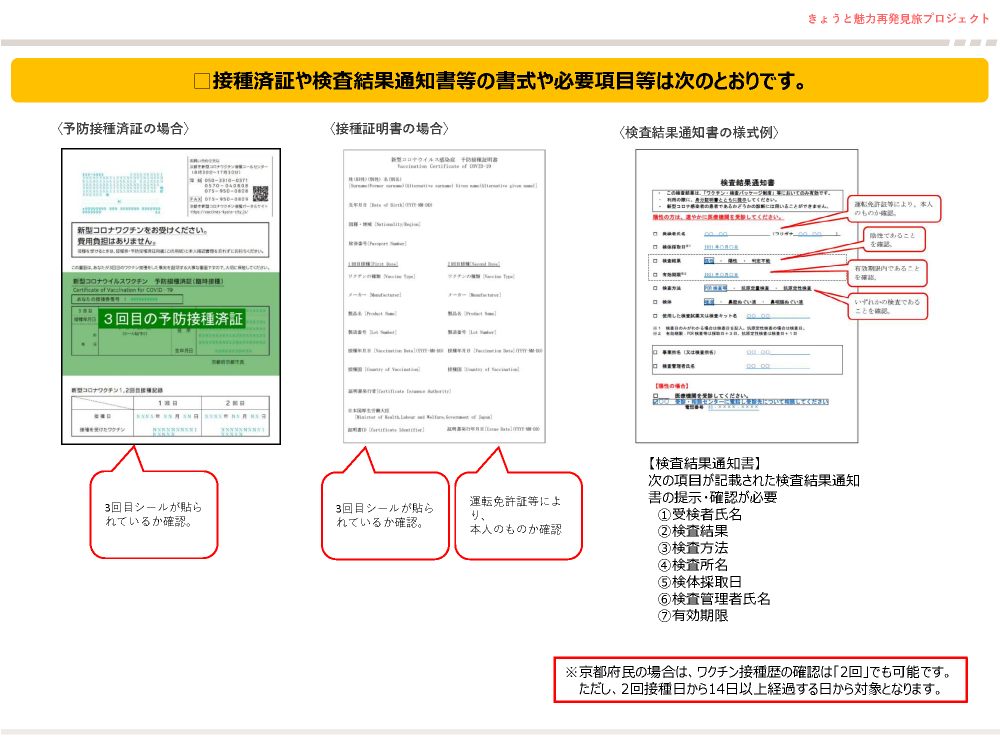Click the 3回目シール callout under the 接種証明書 document
1000x750 pixels.
click(x=385, y=515)
